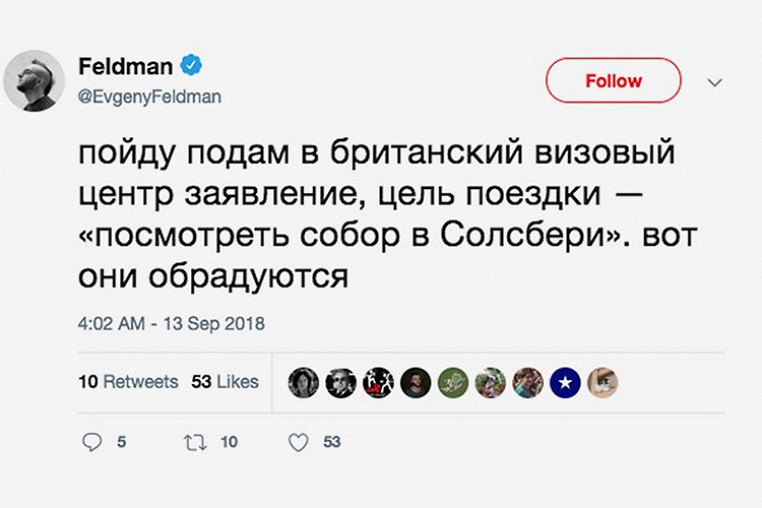This screenshot has height=508, width=762.
Task: Click the Russian tweet text body
Action: coord(380,214)
